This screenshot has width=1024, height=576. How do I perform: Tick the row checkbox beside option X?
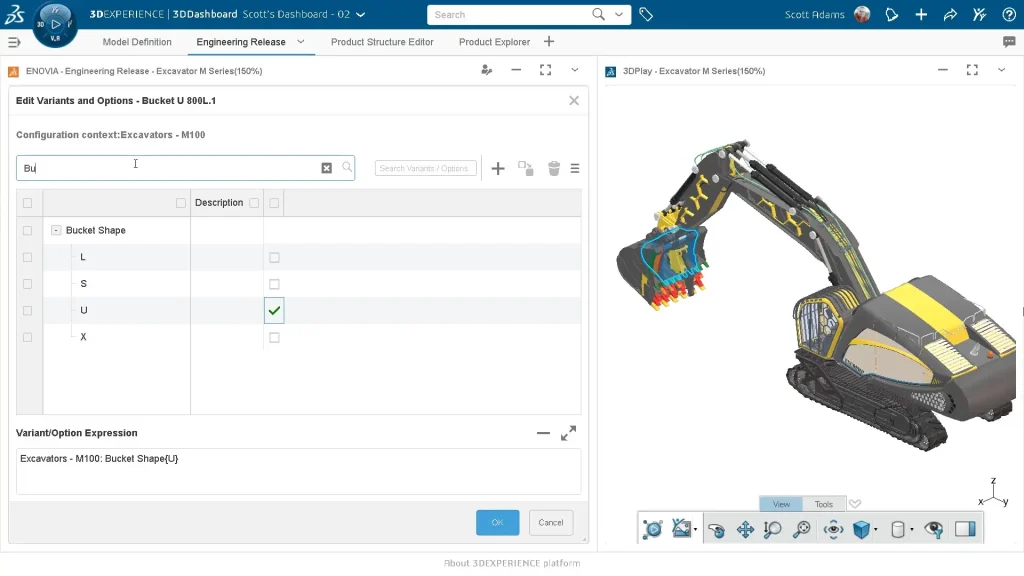27,337
